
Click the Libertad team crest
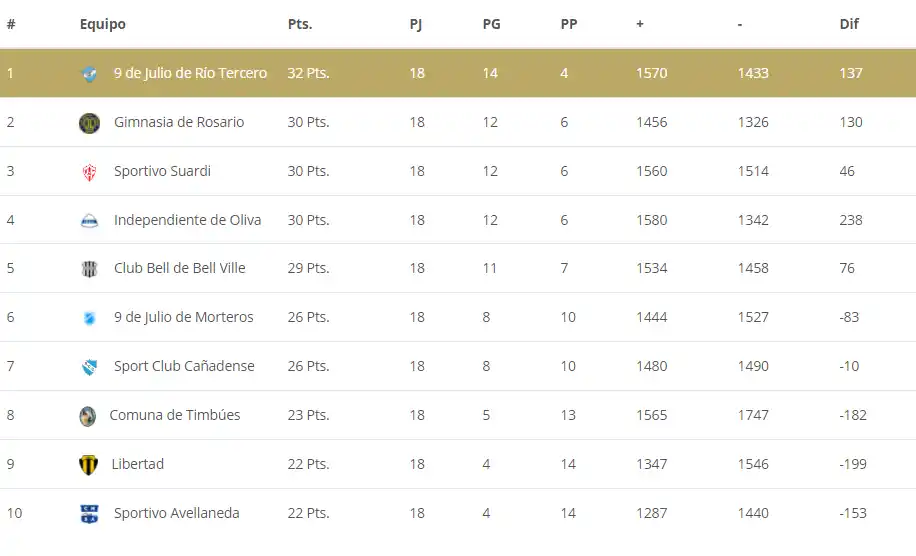(x=89, y=465)
